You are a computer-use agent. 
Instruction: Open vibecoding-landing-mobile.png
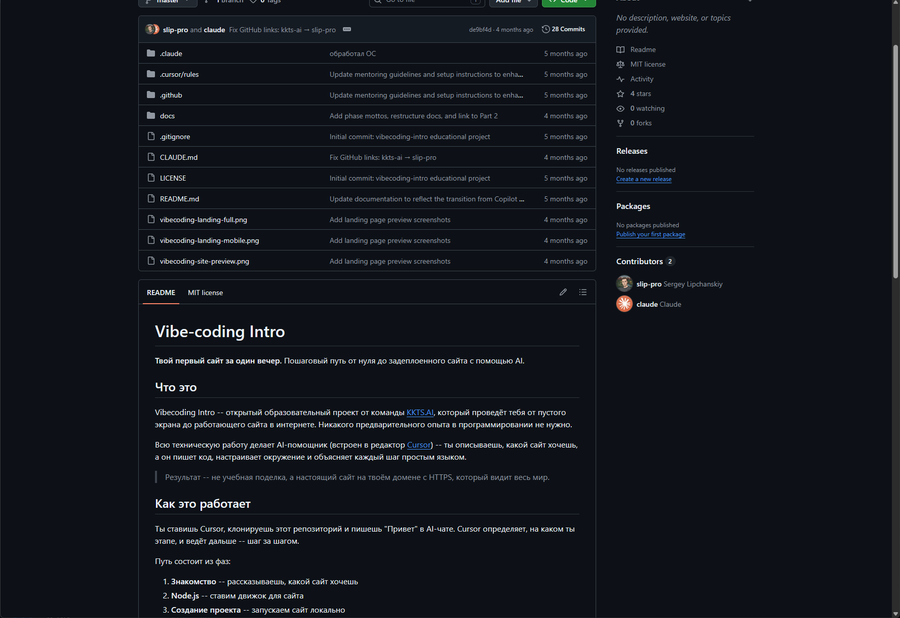[x=209, y=240]
